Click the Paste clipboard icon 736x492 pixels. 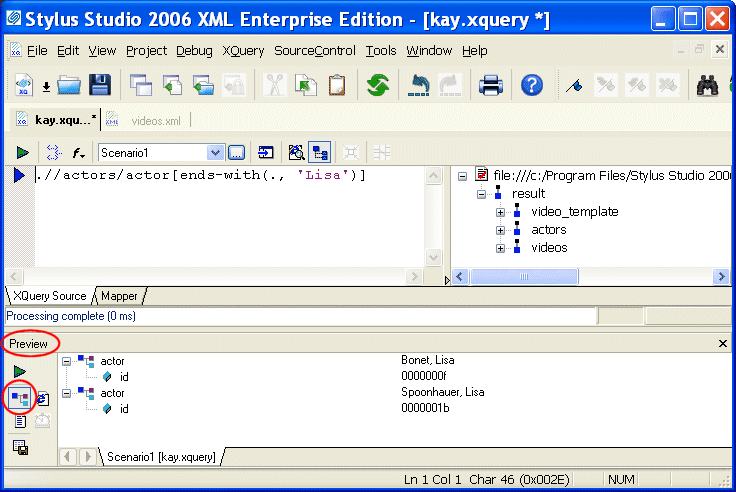click(x=337, y=85)
